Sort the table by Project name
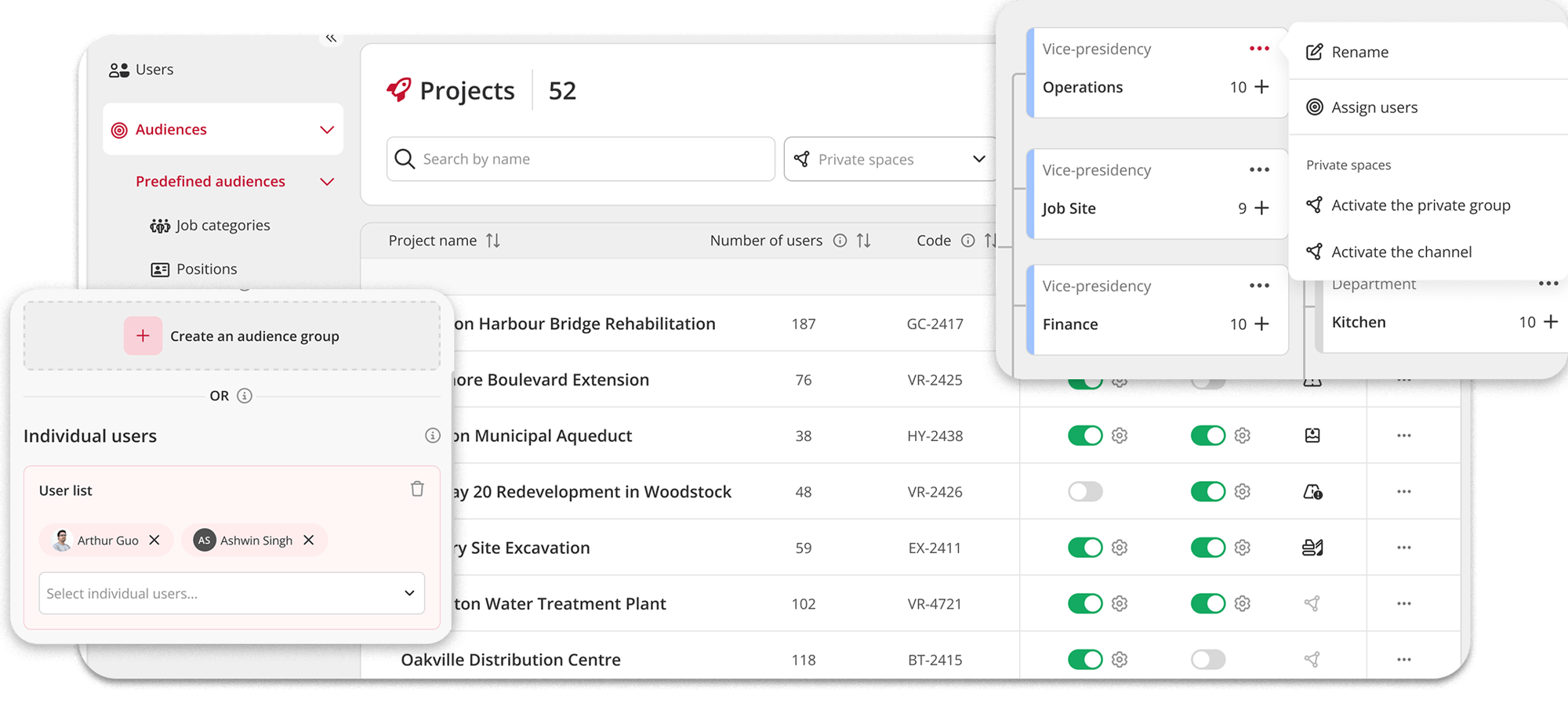1568x702 pixels. pyautogui.click(x=492, y=241)
